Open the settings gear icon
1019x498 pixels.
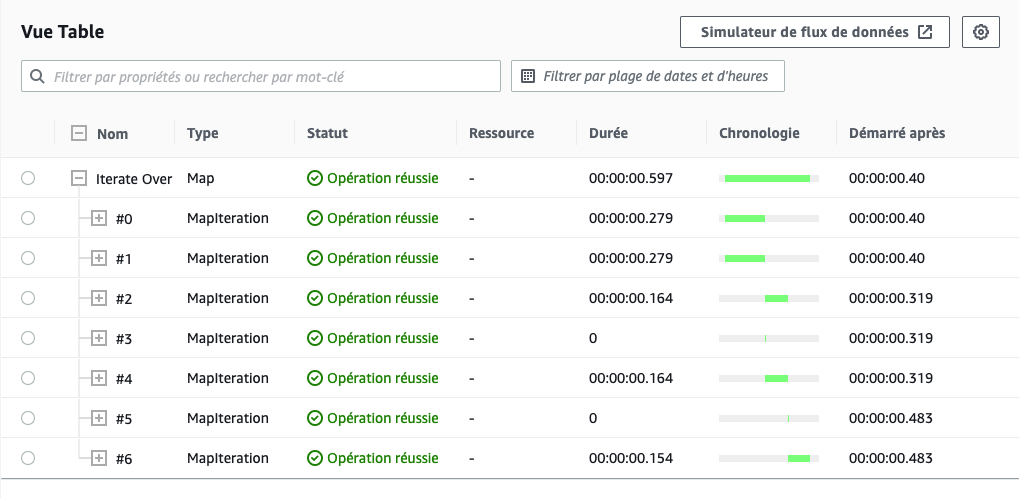point(981,33)
